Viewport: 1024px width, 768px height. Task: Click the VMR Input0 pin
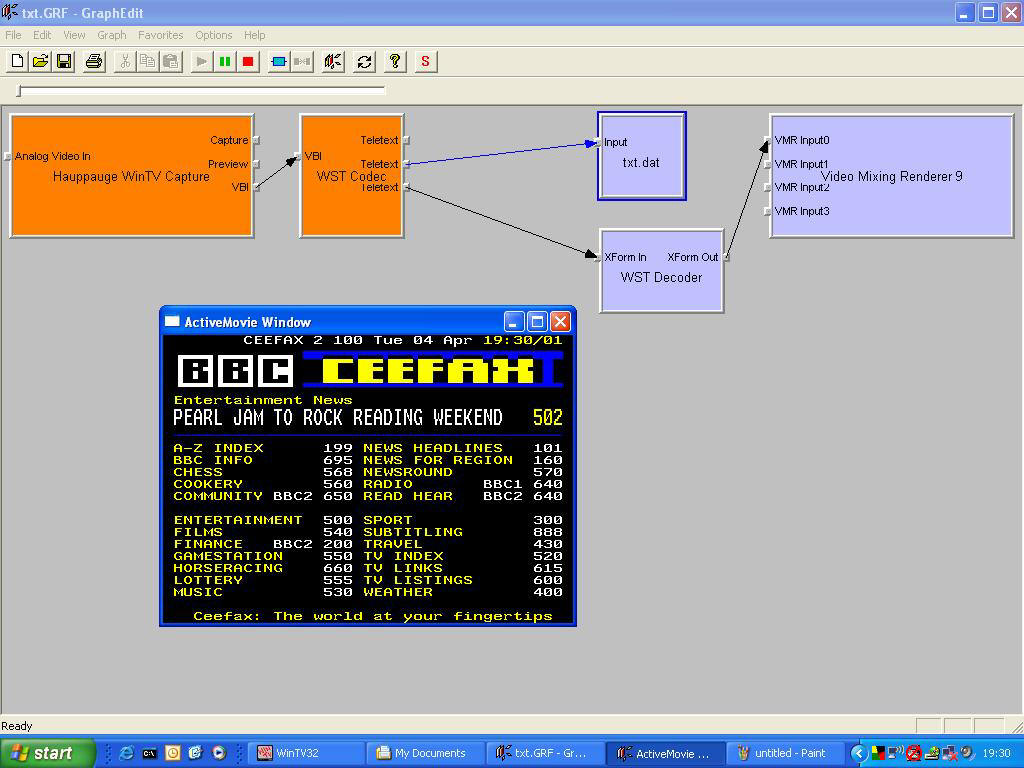[x=768, y=140]
